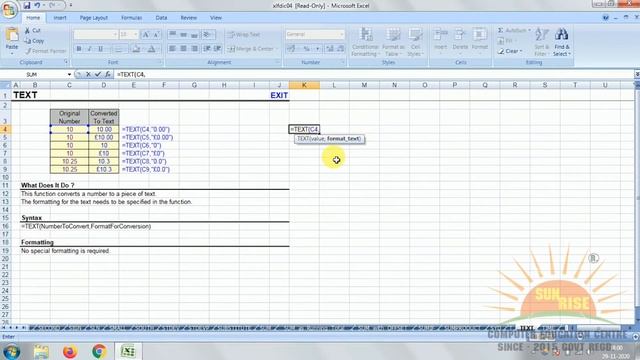Open the Cell Styles gallery
The height and width of the screenshot is (360, 640).
[416, 42]
